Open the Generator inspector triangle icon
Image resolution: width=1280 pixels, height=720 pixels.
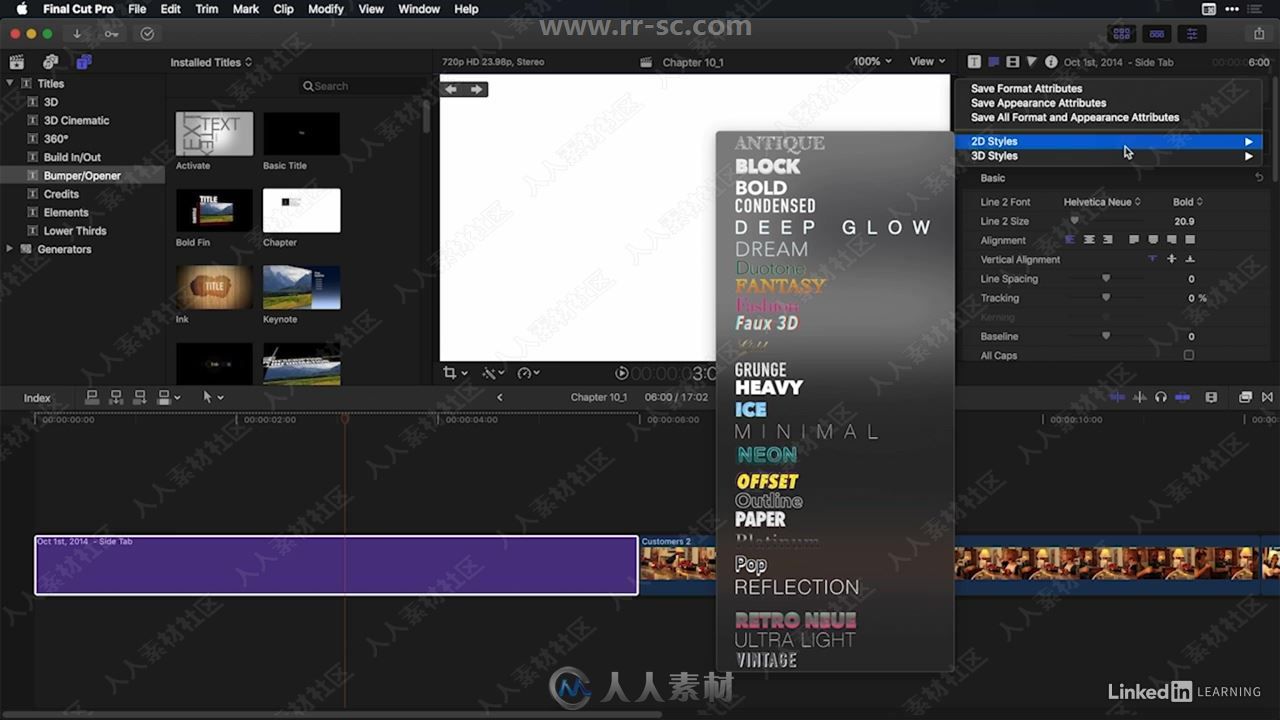[x=1032, y=62]
